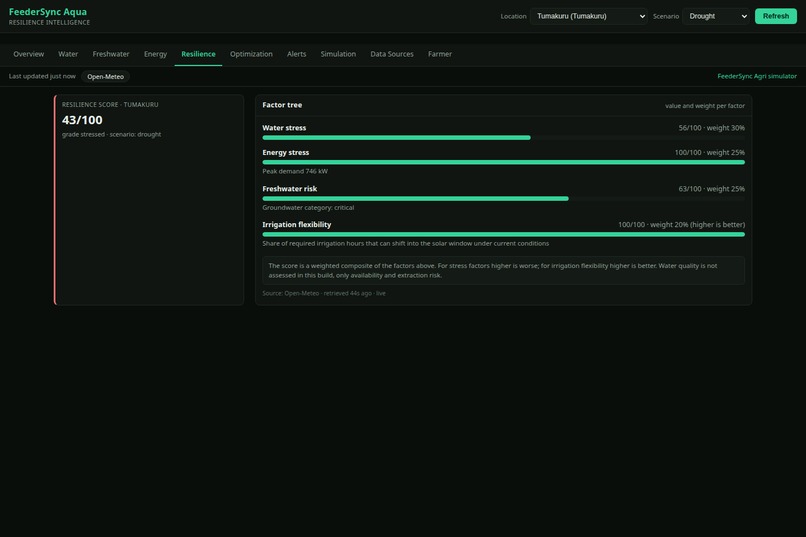Click the Freshwater risk progress bar

(503, 198)
